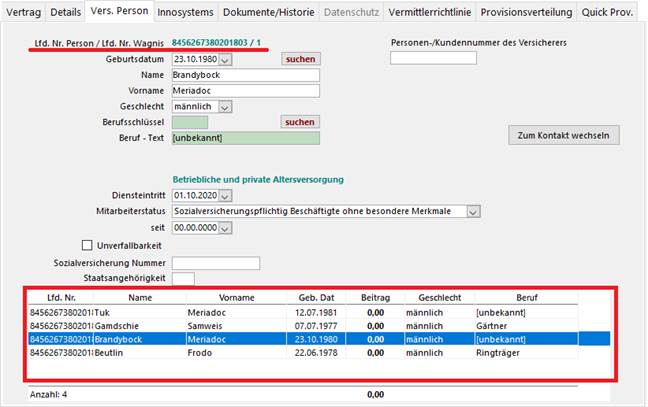Click the Sozialversicherung Nummer field
This screenshot has height=407, width=648.
[216, 263]
